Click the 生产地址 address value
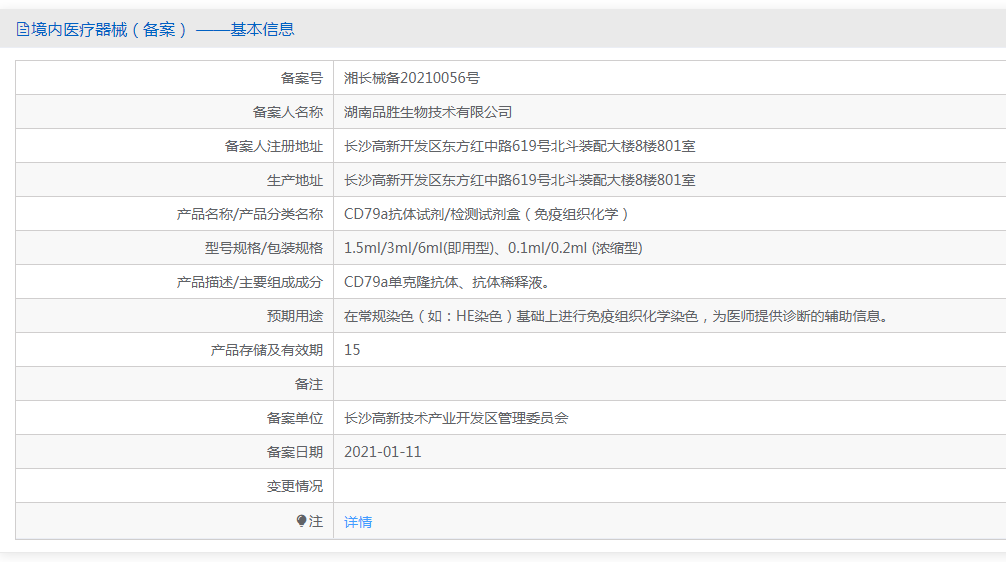This screenshot has height=562, width=1006. click(x=519, y=180)
